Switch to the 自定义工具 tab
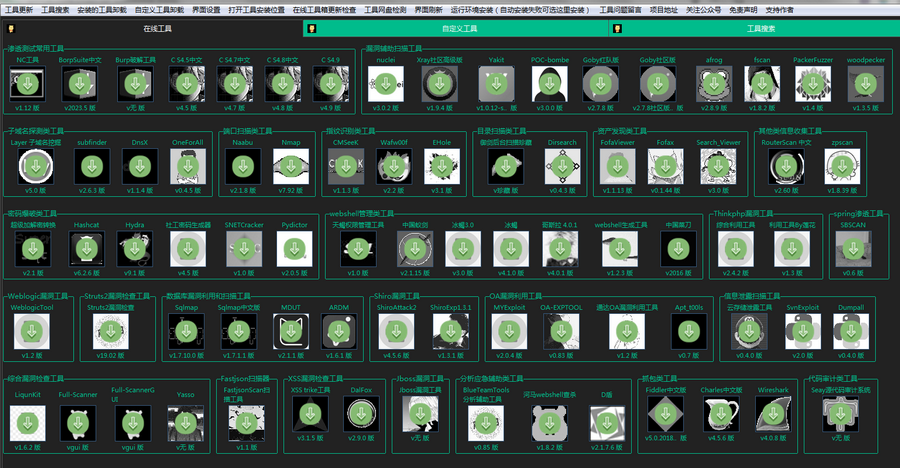This screenshot has height=468, width=900. click(456, 28)
